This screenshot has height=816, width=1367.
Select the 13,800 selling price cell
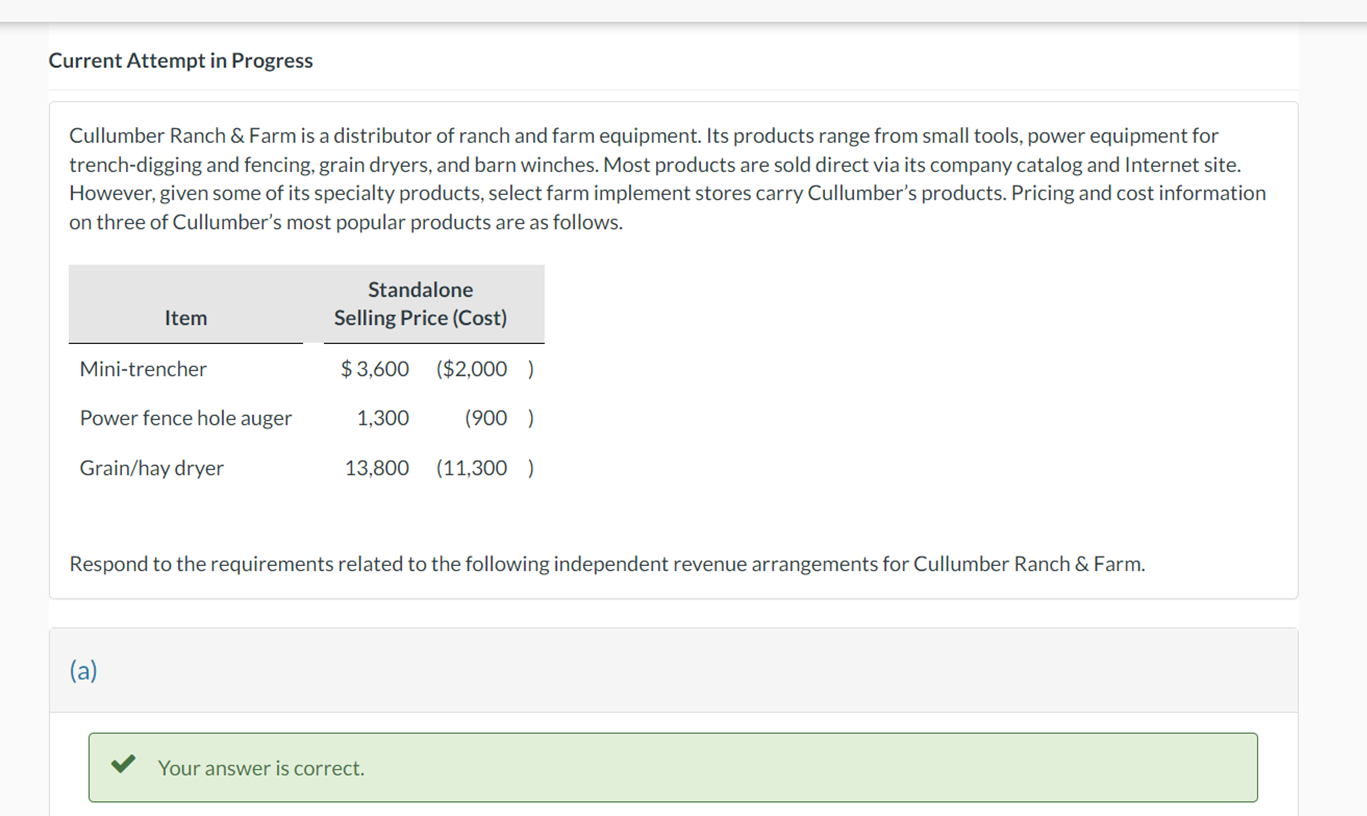377,468
